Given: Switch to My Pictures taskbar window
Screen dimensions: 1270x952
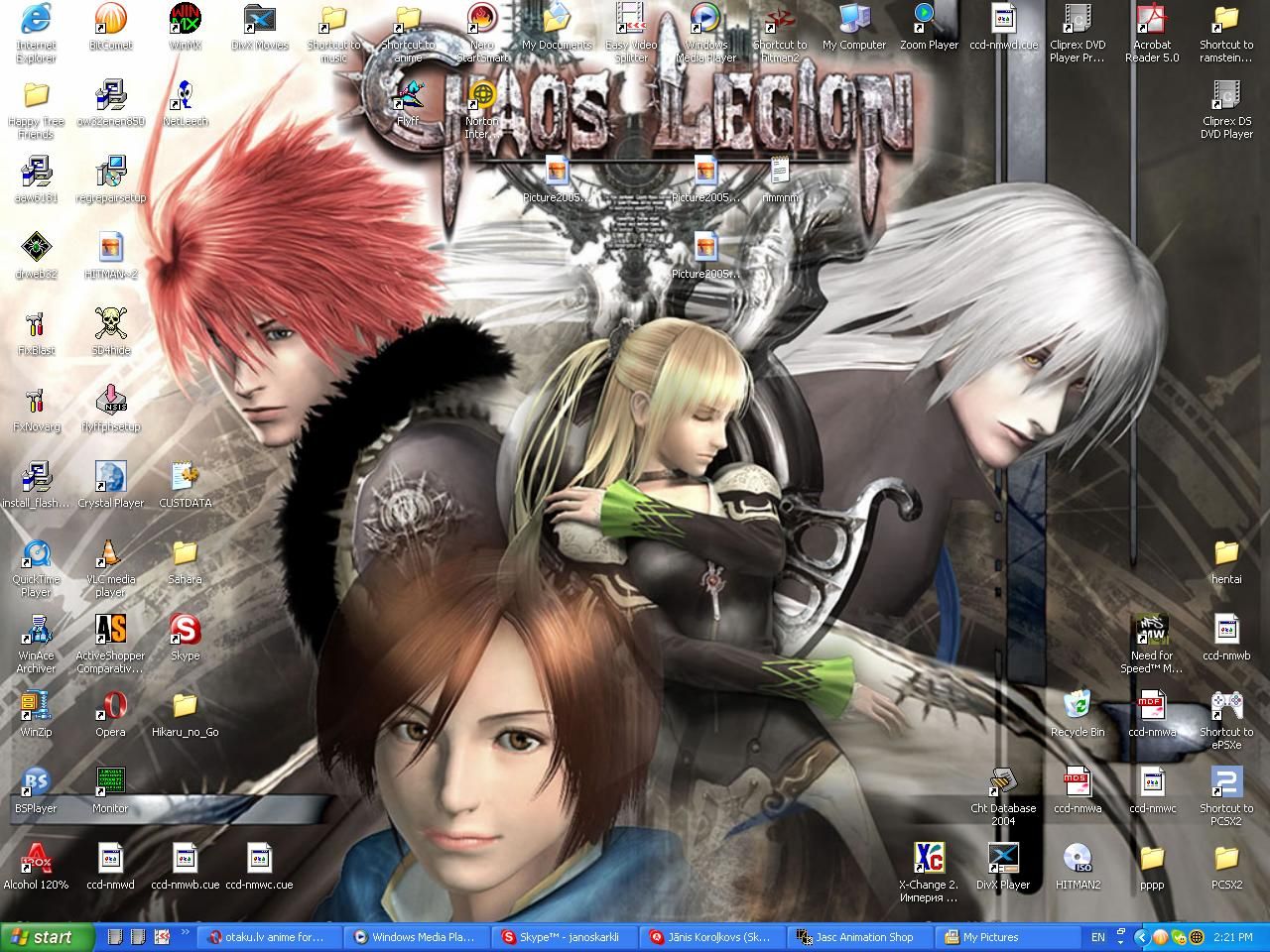Looking at the screenshot, I should click(1008, 937).
